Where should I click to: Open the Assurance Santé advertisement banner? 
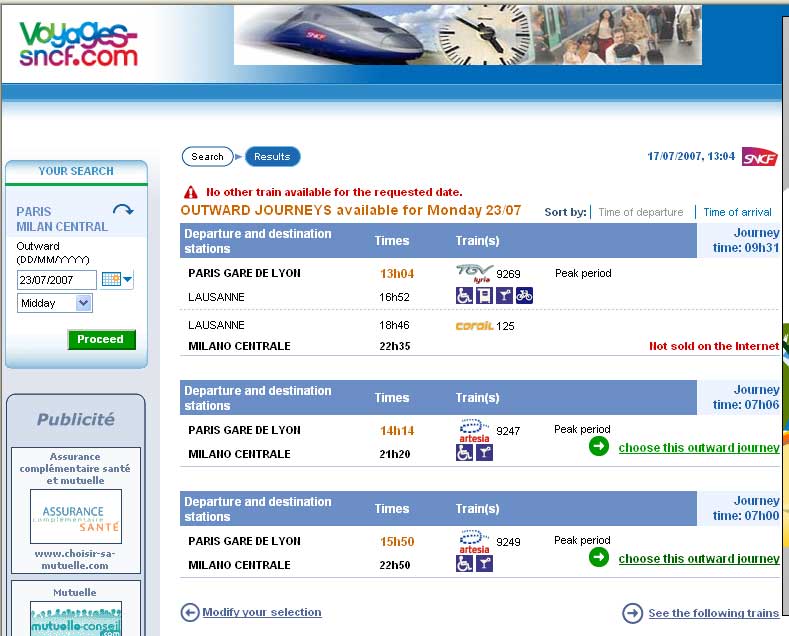[76, 516]
